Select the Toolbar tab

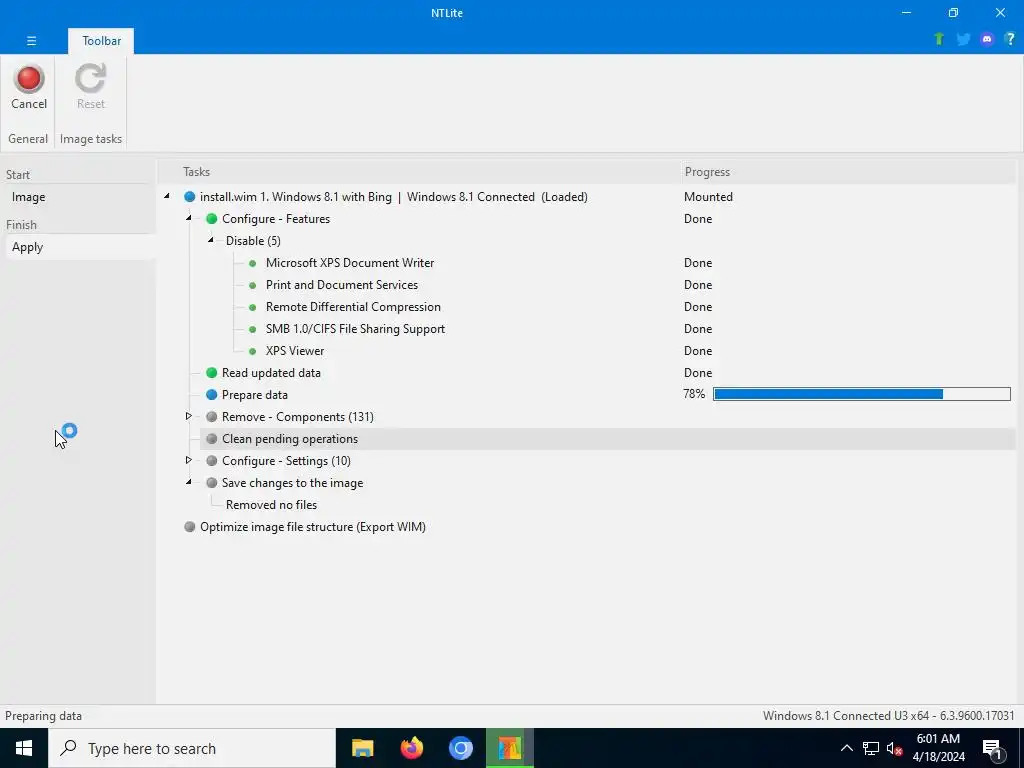(101, 40)
